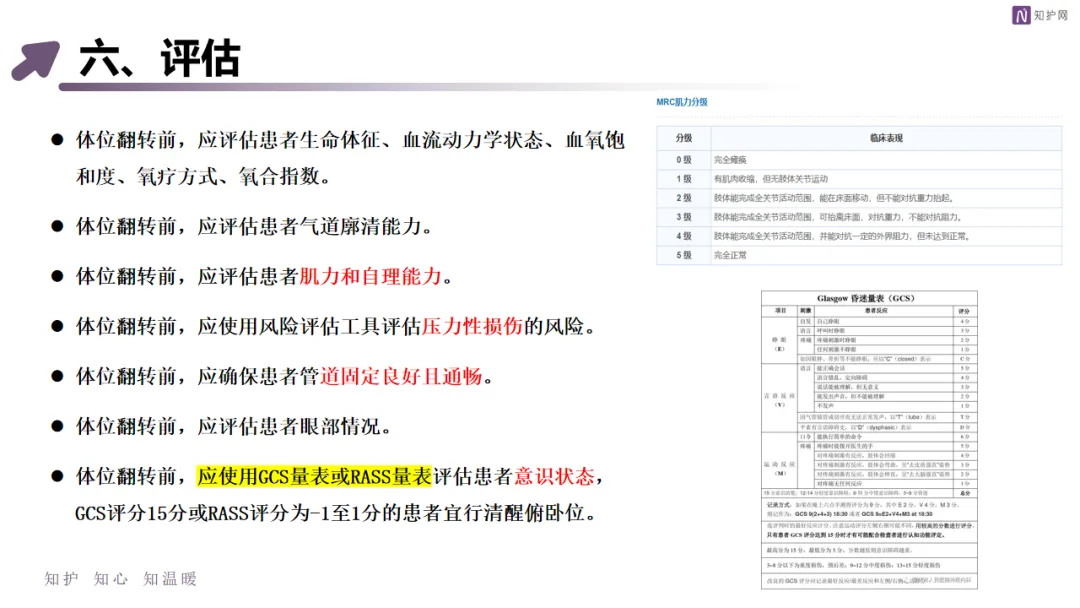
Task: Click the footer slogan 知护 知心 知温暖
Action: pyautogui.click(x=121, y=579)
